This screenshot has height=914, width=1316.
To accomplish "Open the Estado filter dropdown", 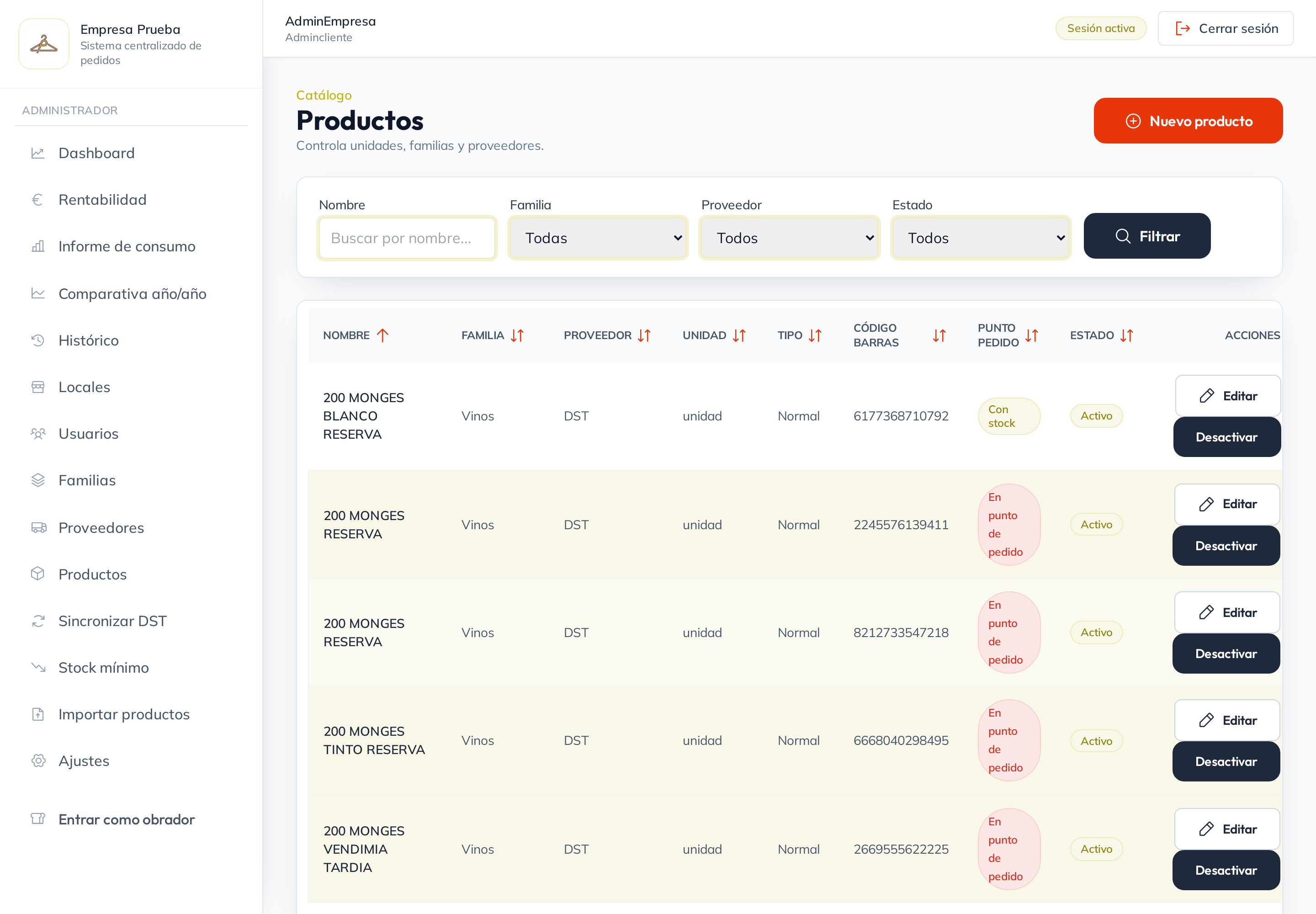I will (981, 238).
